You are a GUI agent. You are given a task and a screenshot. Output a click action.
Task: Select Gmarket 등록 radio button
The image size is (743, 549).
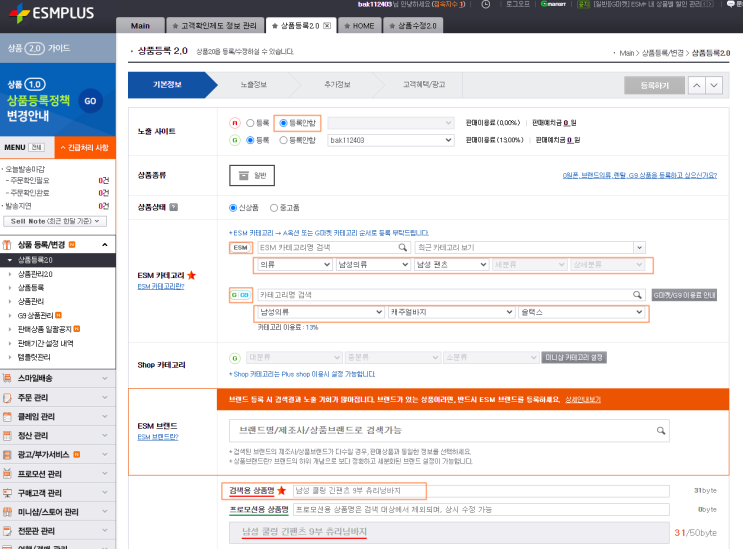(x=250, y=140)
